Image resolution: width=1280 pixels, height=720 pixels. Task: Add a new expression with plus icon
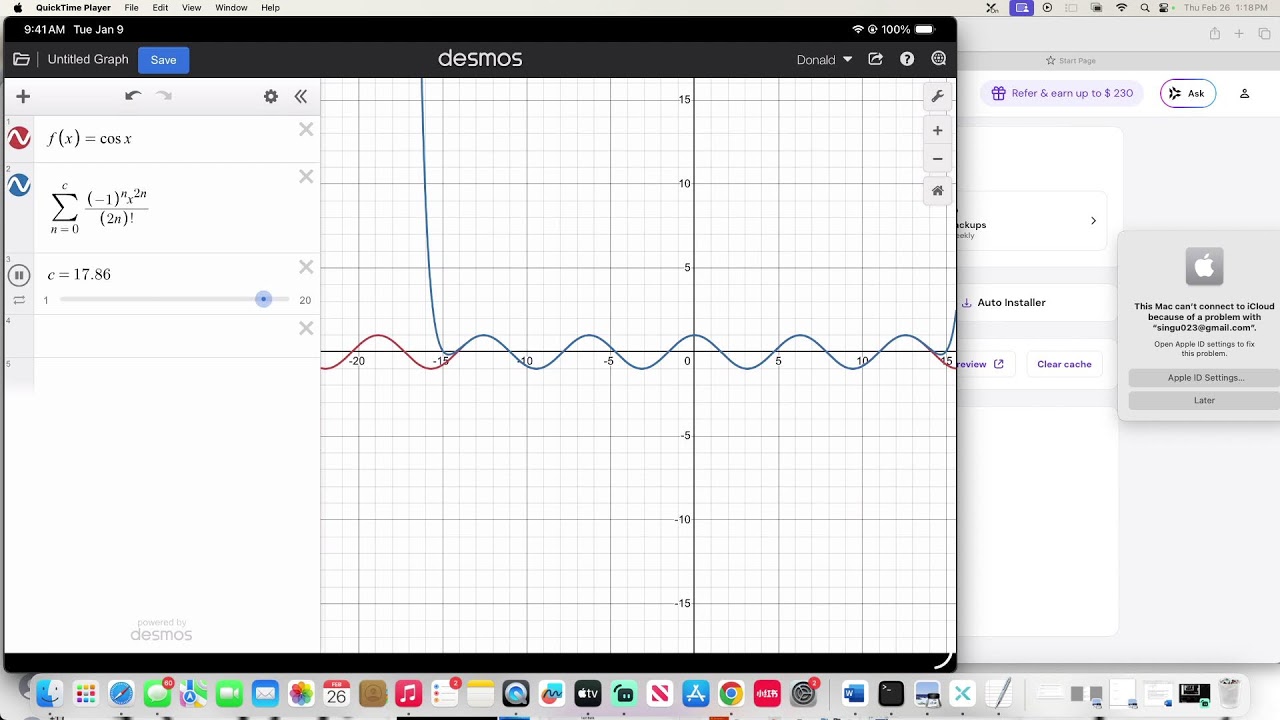23,96
